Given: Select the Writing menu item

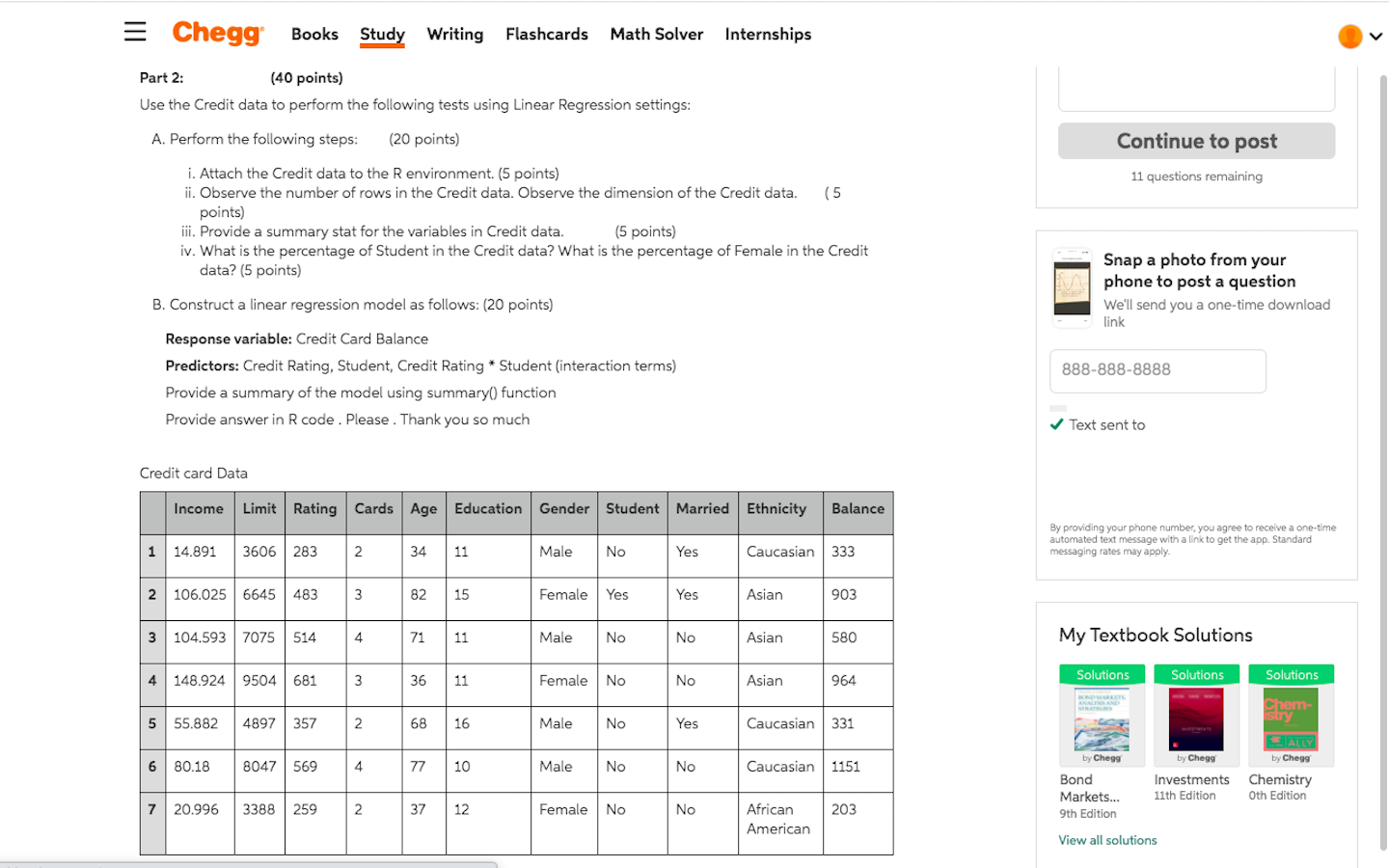Looking at the screenshot, I should pos(454,34).
